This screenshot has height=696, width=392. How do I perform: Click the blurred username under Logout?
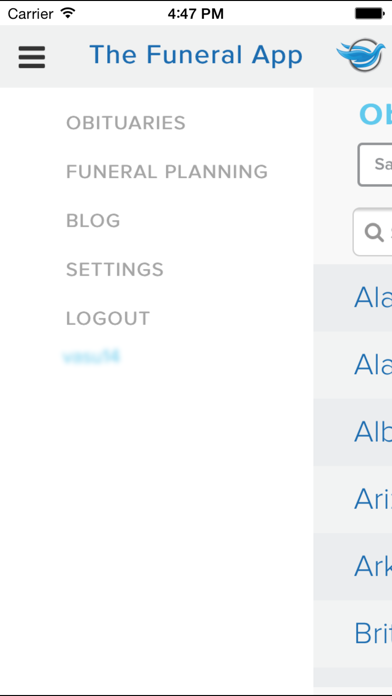(x=91, y=357)
